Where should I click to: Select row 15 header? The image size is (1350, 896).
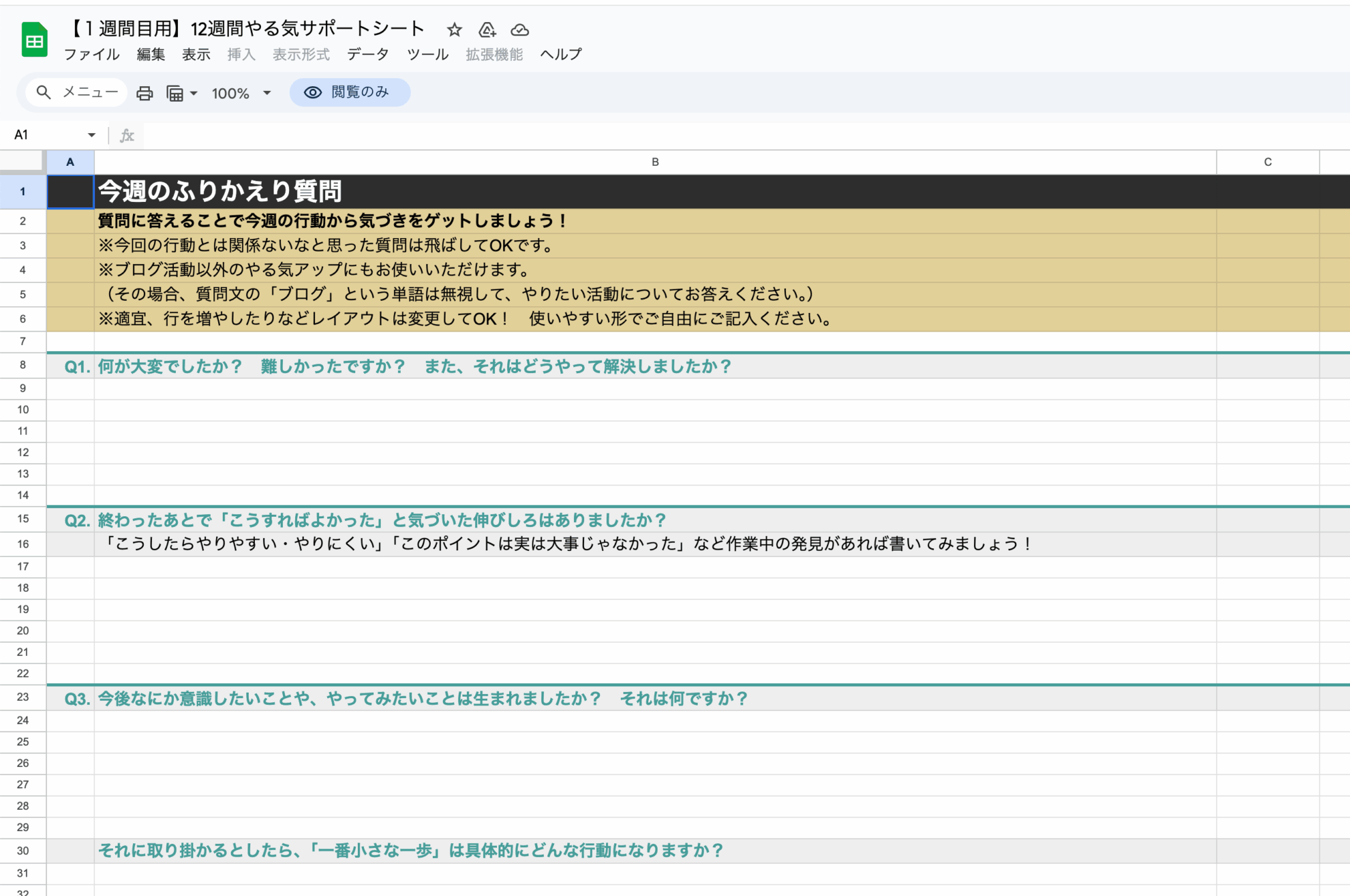coord(23,519)
